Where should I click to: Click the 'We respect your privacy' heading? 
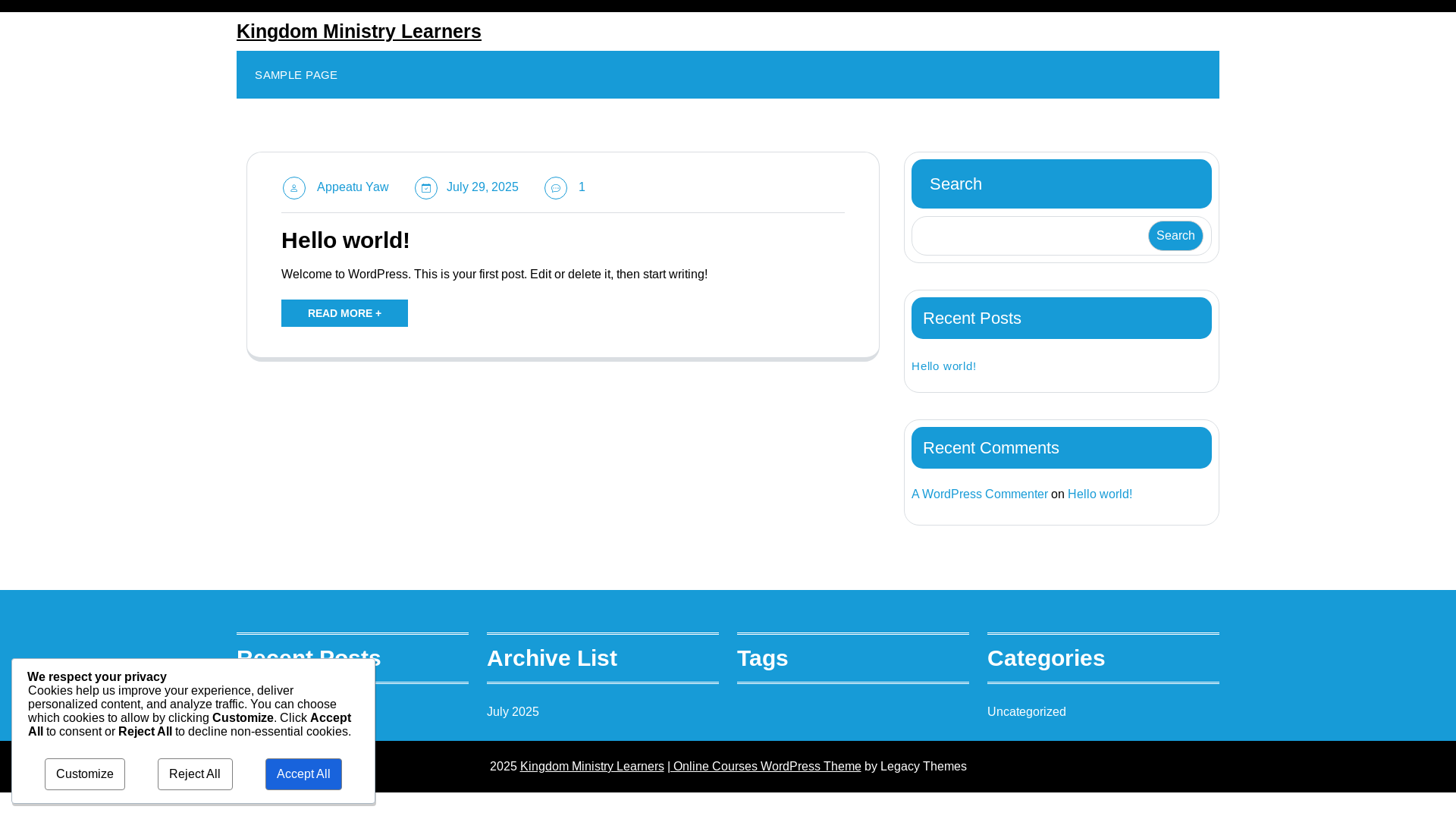[97, 677]
